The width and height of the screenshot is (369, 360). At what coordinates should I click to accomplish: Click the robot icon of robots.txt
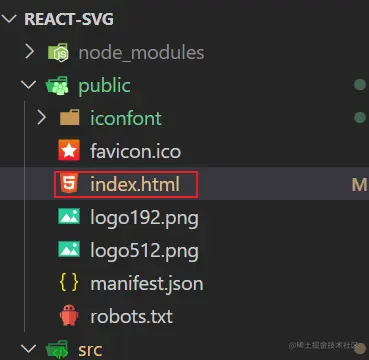[69, 314]
